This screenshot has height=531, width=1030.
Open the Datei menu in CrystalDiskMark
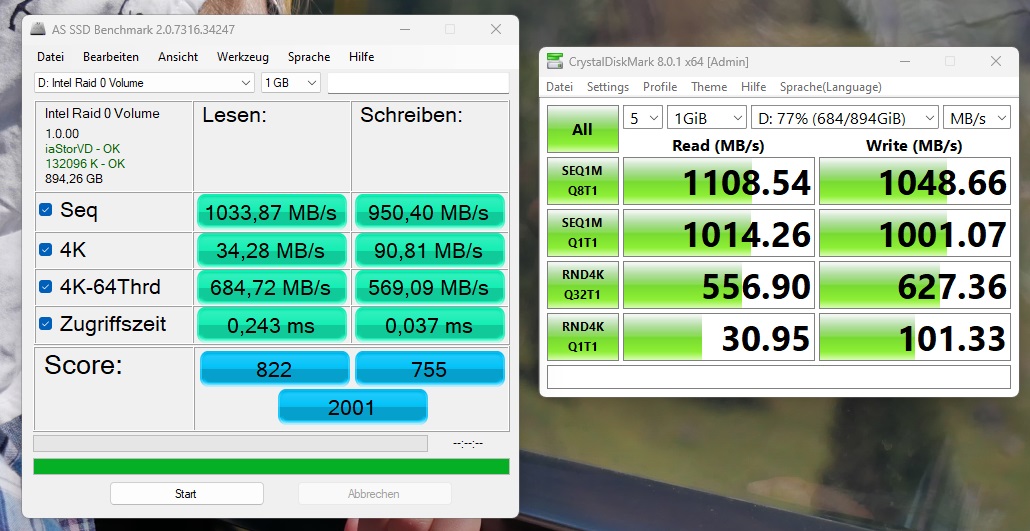coord(560,87)
